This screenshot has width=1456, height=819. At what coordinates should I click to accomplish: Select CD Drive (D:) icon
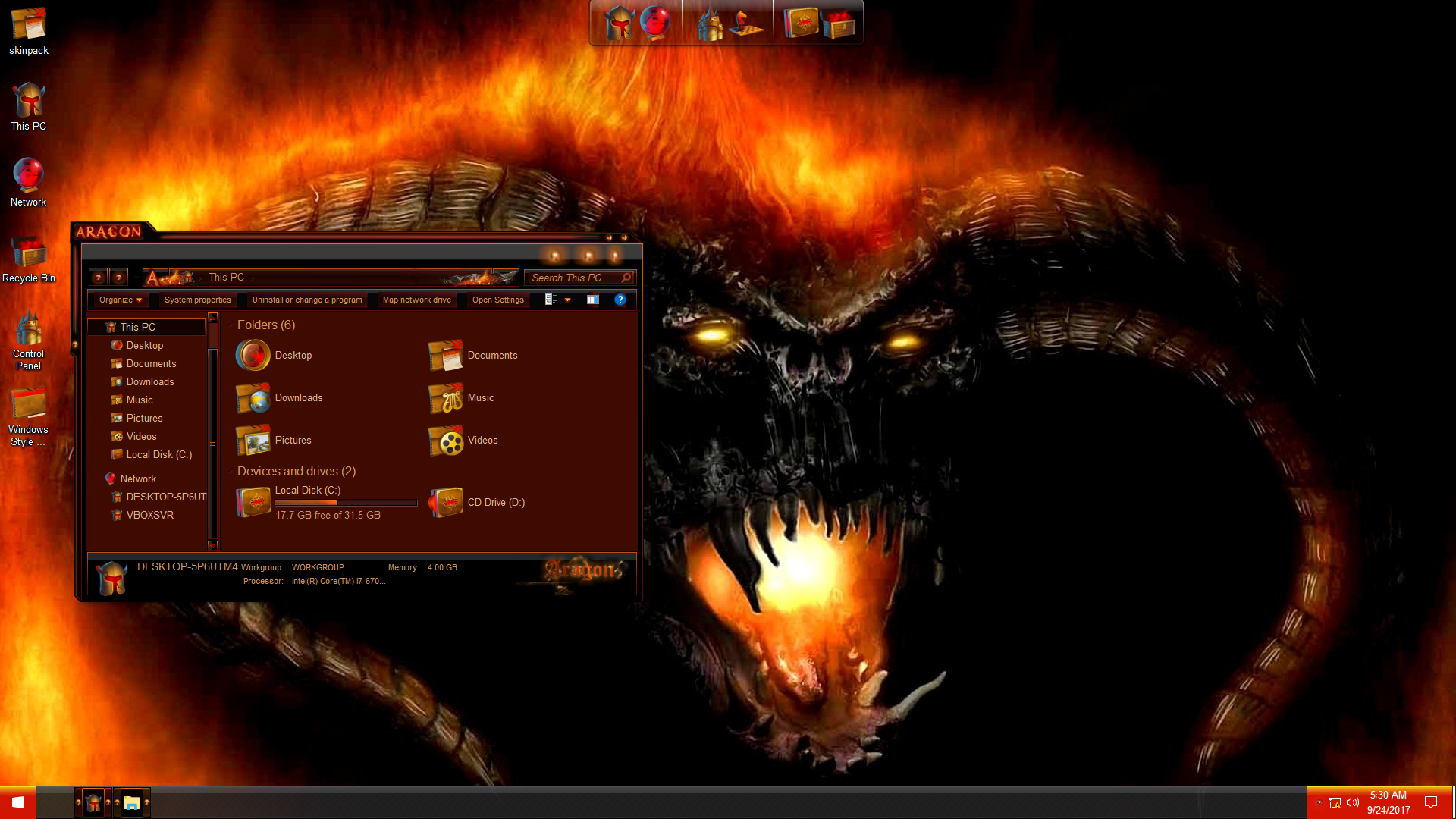446,502
